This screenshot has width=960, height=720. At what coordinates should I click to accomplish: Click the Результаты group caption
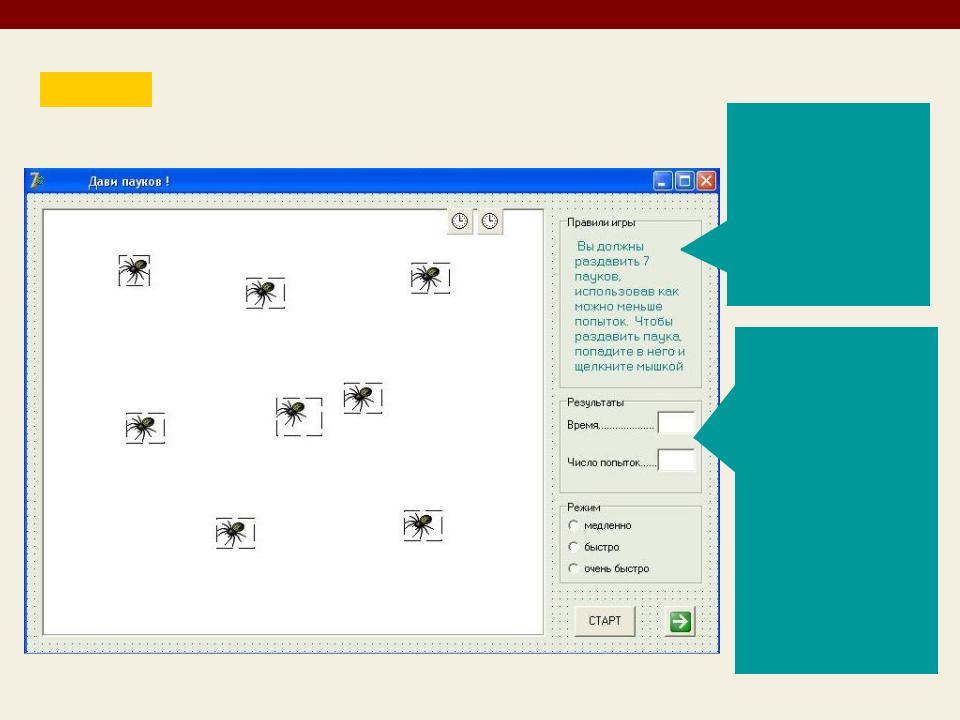595,402
